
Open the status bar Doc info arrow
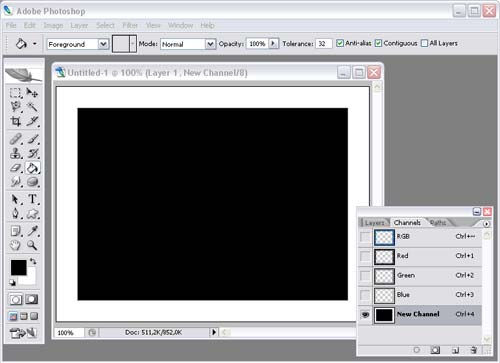pos(214,332)
